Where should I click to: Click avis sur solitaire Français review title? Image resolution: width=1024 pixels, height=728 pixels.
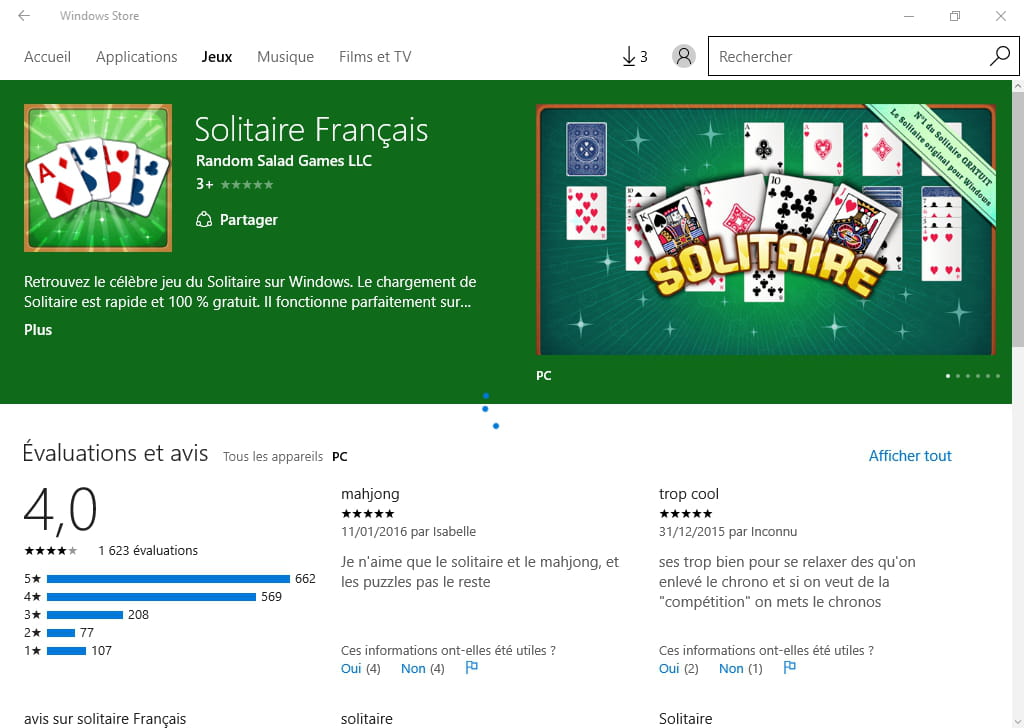tap(105, 719)
